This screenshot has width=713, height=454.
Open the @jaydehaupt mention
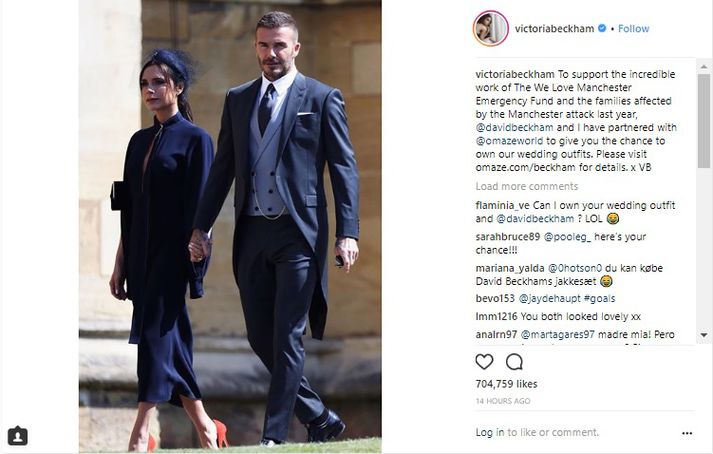549,298
